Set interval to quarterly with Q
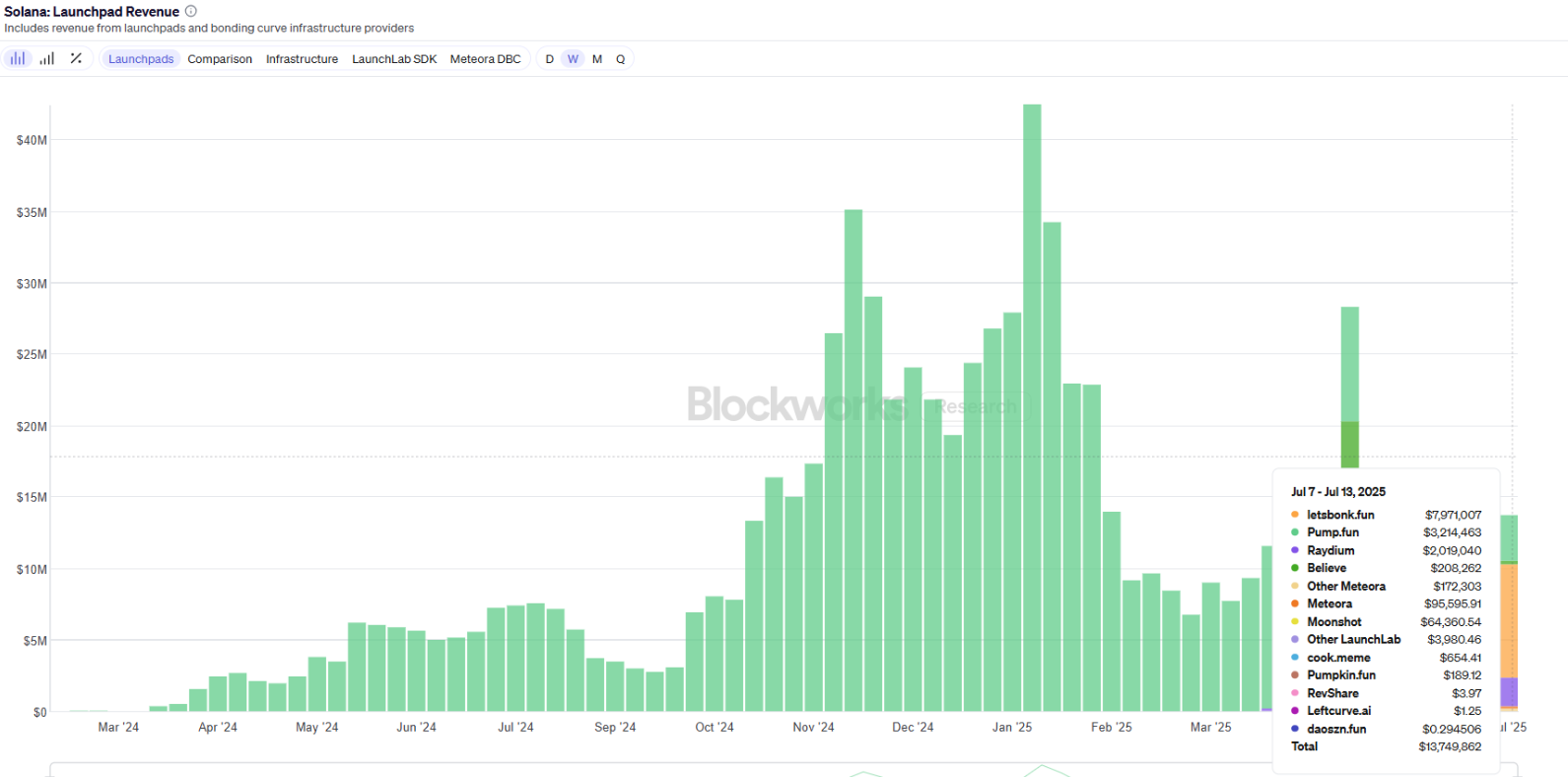This screenshot has height=777, width=1568. pyautogui.click(x=621, y=59)
